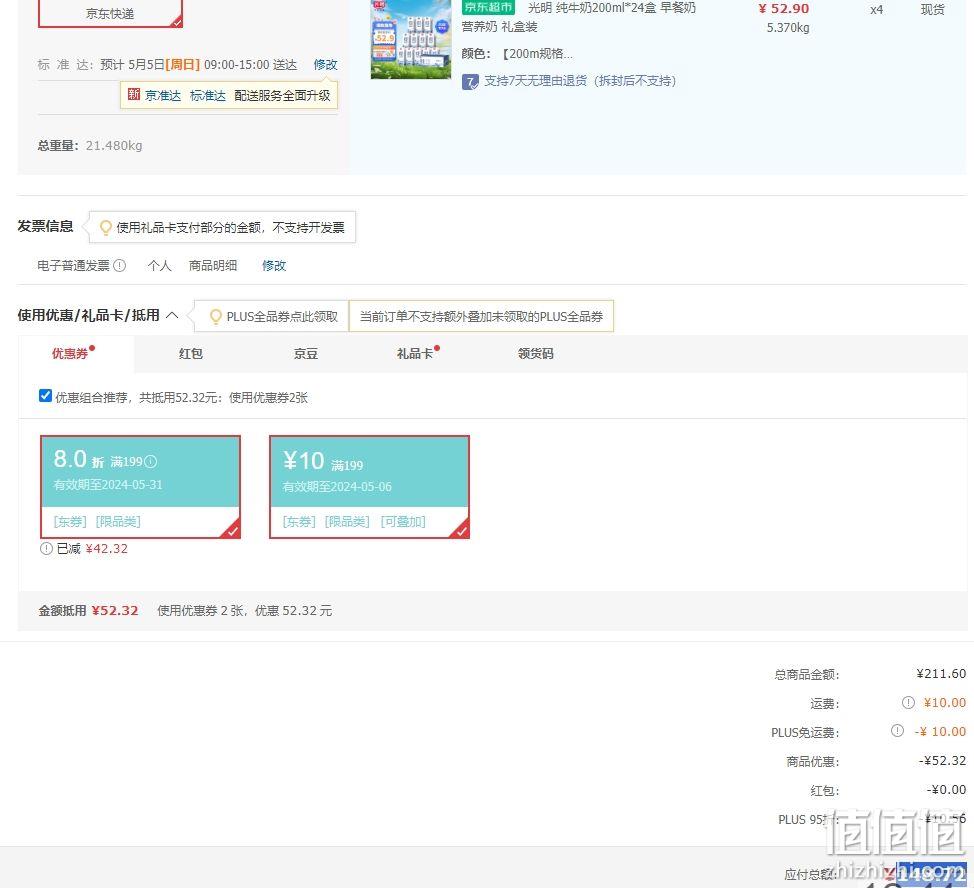The width and height of the screenshot is (974, 888).
Task: Click the 支持7天无理由退货 text
Action: 580,81
